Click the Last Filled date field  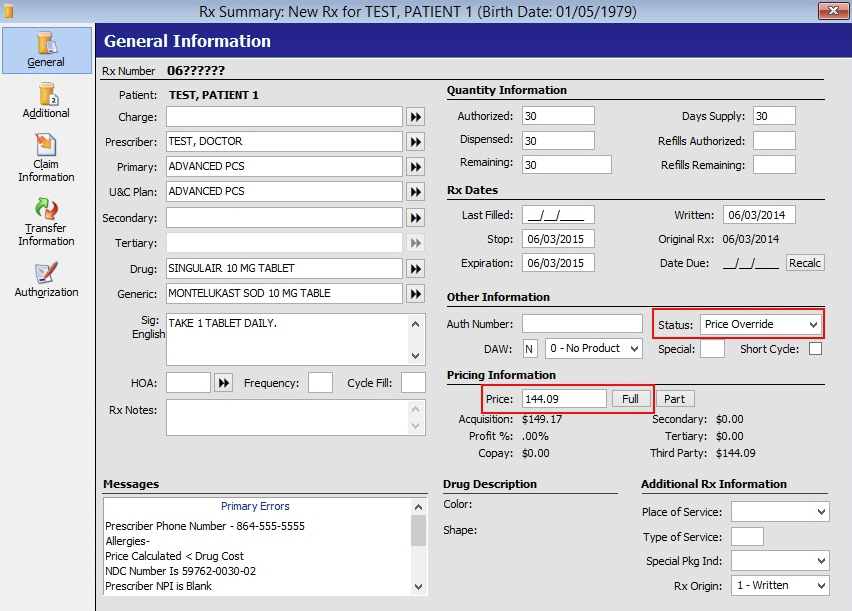[x=558, y=215]
